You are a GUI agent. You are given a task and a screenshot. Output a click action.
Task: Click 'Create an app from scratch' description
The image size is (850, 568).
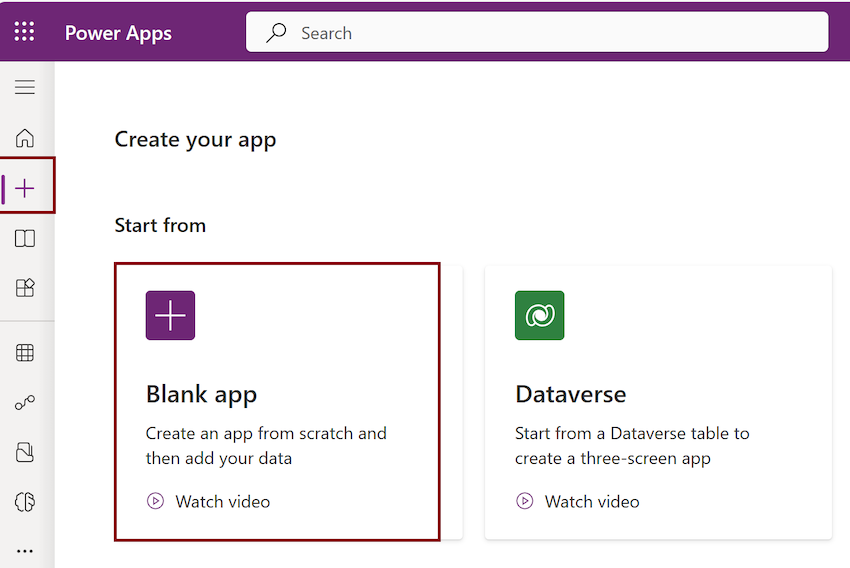tap(266, 446)
